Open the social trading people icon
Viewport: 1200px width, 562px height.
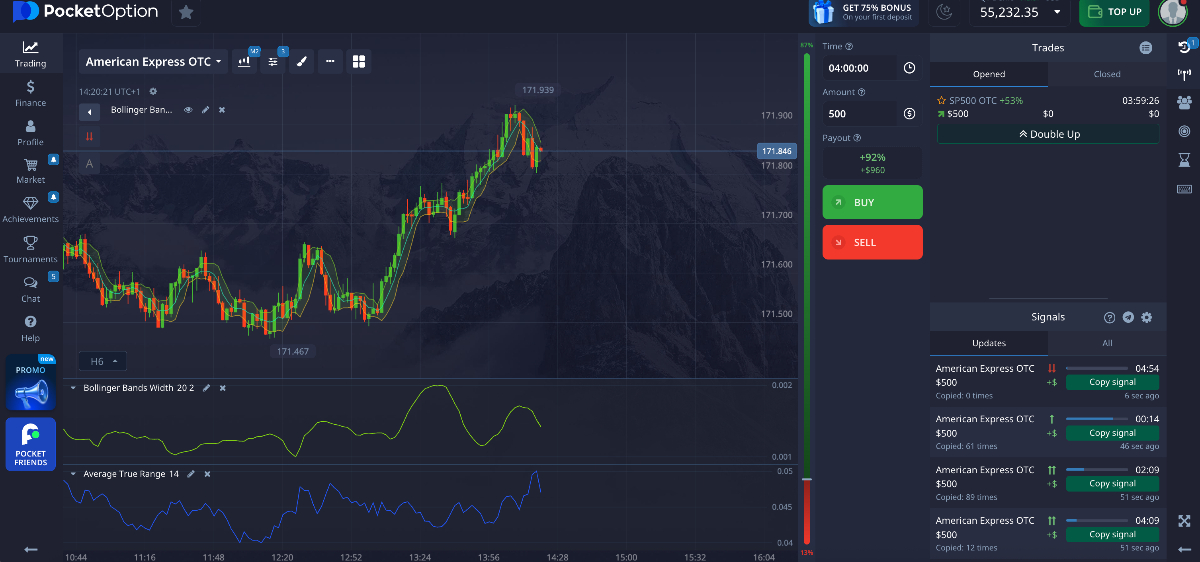1185,102
